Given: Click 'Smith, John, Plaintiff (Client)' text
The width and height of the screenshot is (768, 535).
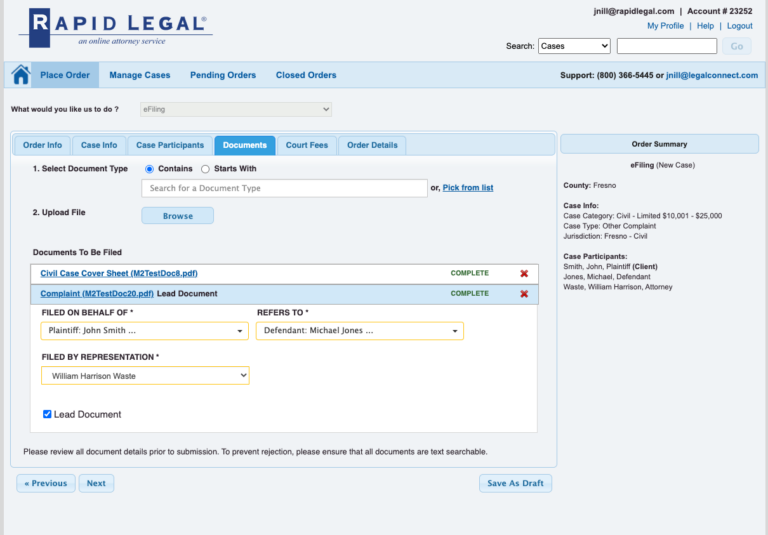Looking at the screenshot, I should [x=610, y=267].
